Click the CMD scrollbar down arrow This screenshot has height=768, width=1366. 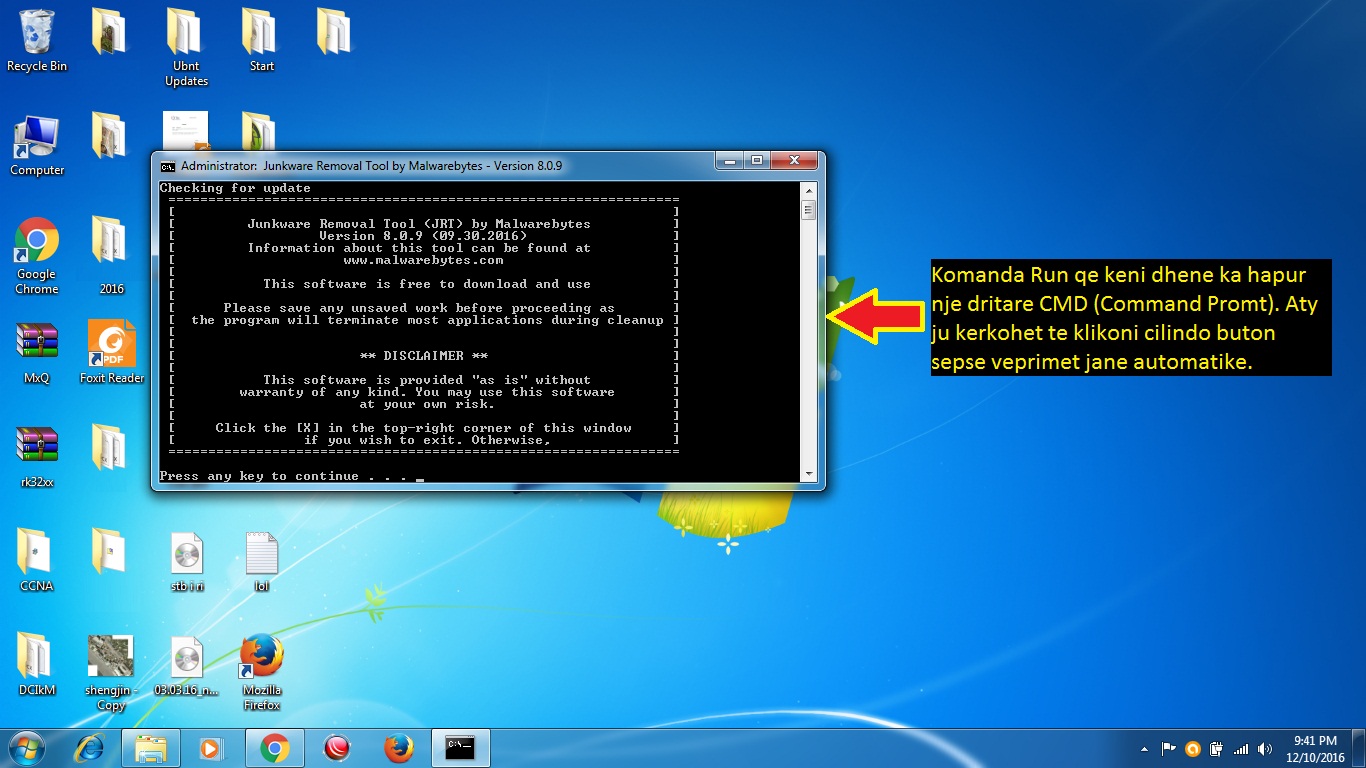tap(808, 474)
